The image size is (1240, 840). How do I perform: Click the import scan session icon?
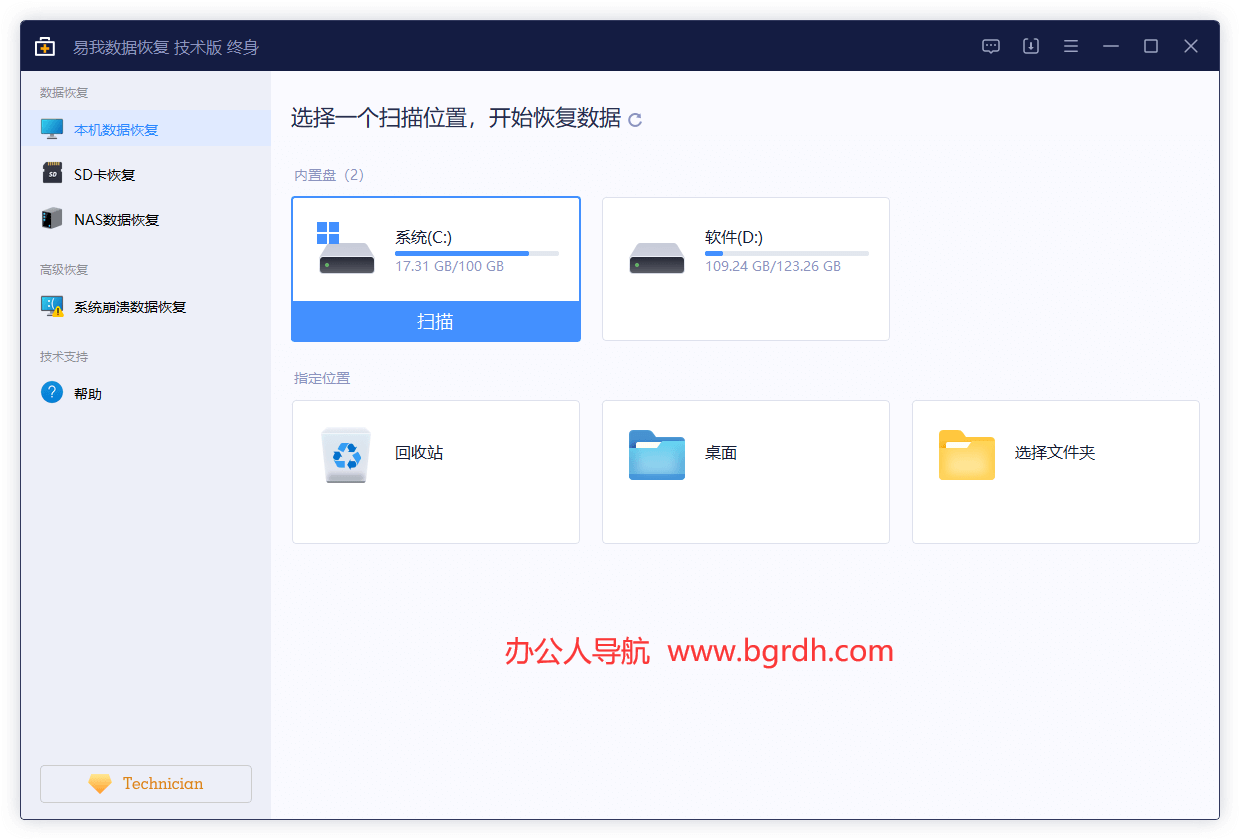1031,46
